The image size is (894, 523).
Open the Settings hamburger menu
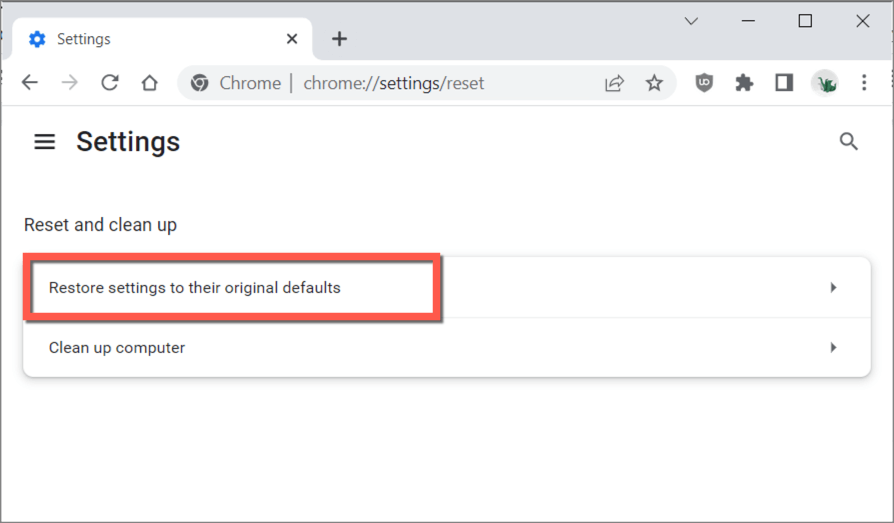click(44, 141)
